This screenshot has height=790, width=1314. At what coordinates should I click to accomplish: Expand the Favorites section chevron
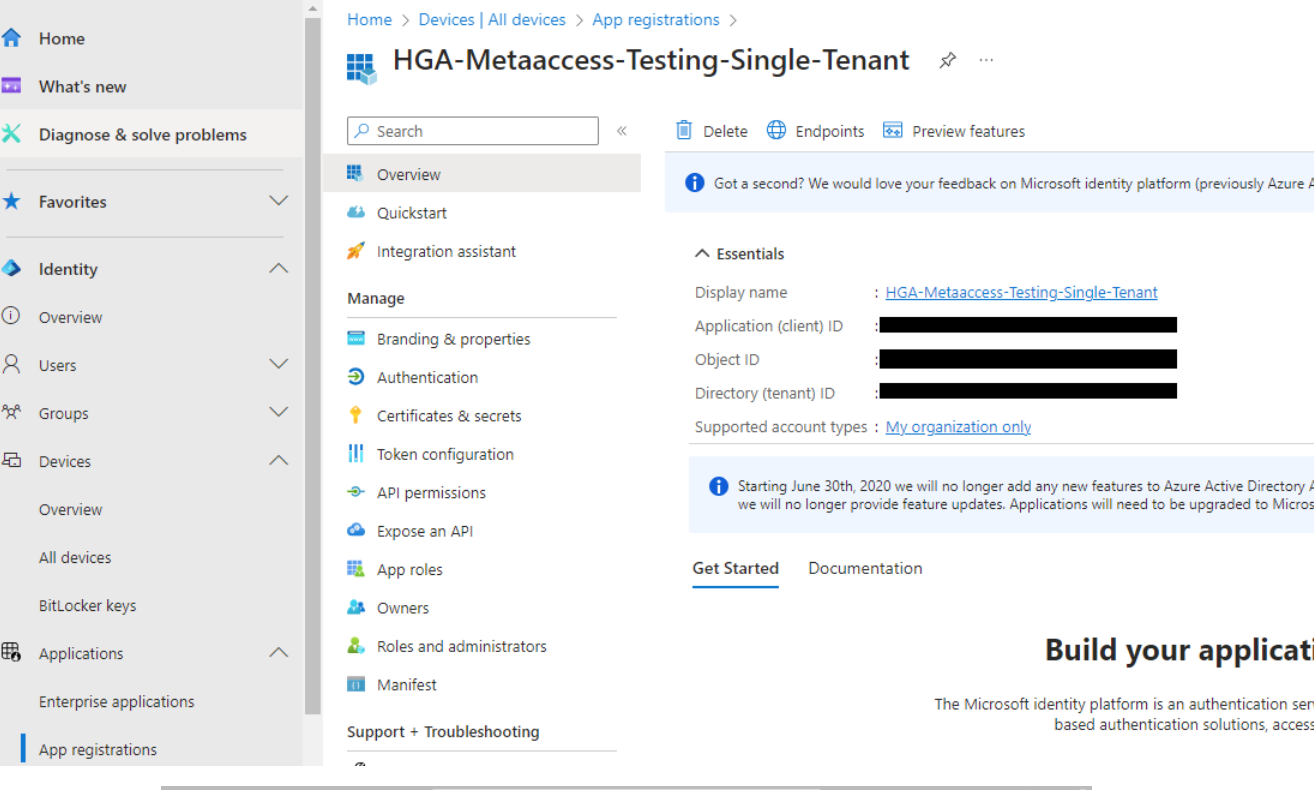click(279, 201)
